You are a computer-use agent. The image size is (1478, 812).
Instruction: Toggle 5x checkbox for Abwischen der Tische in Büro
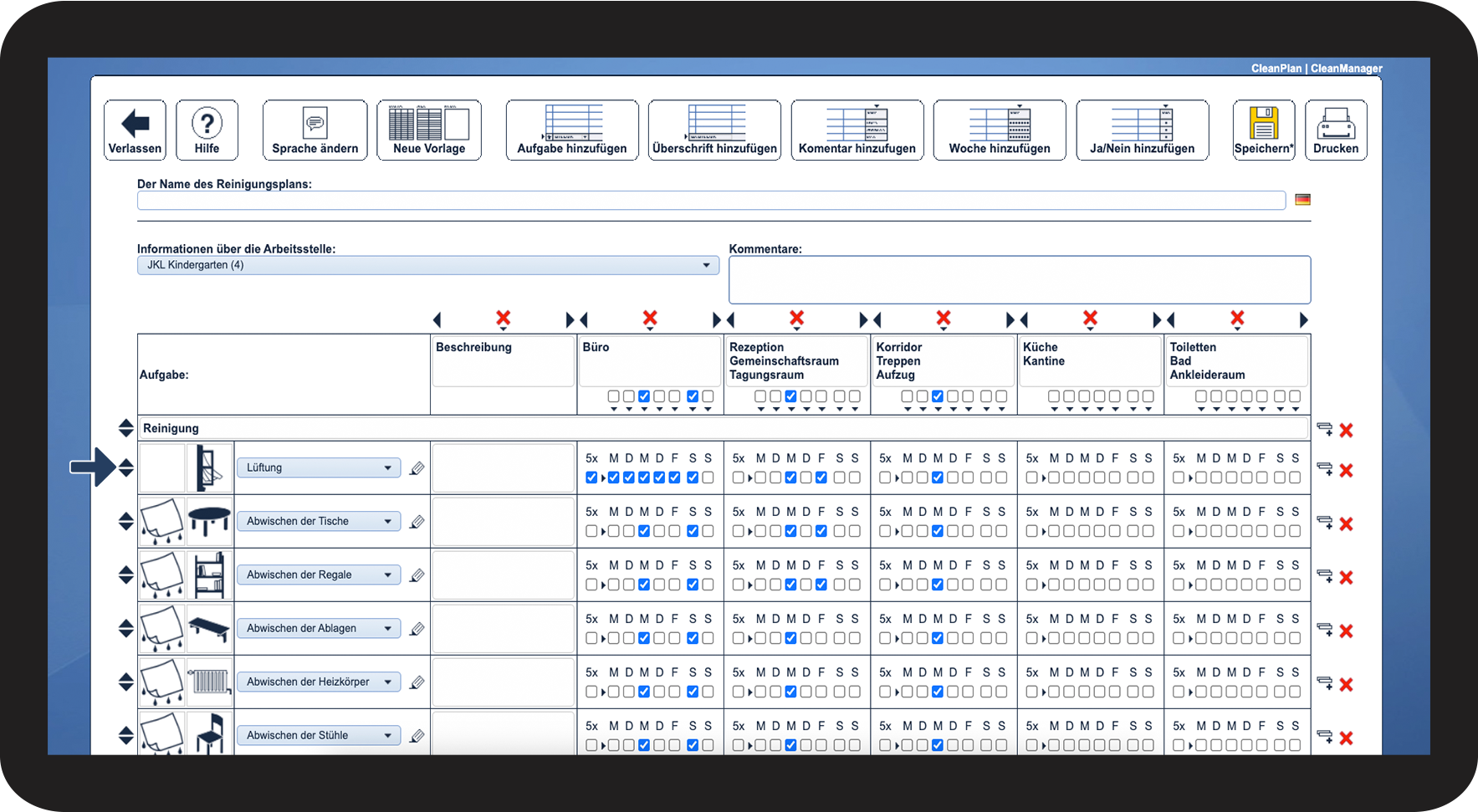tap(591, 531)
